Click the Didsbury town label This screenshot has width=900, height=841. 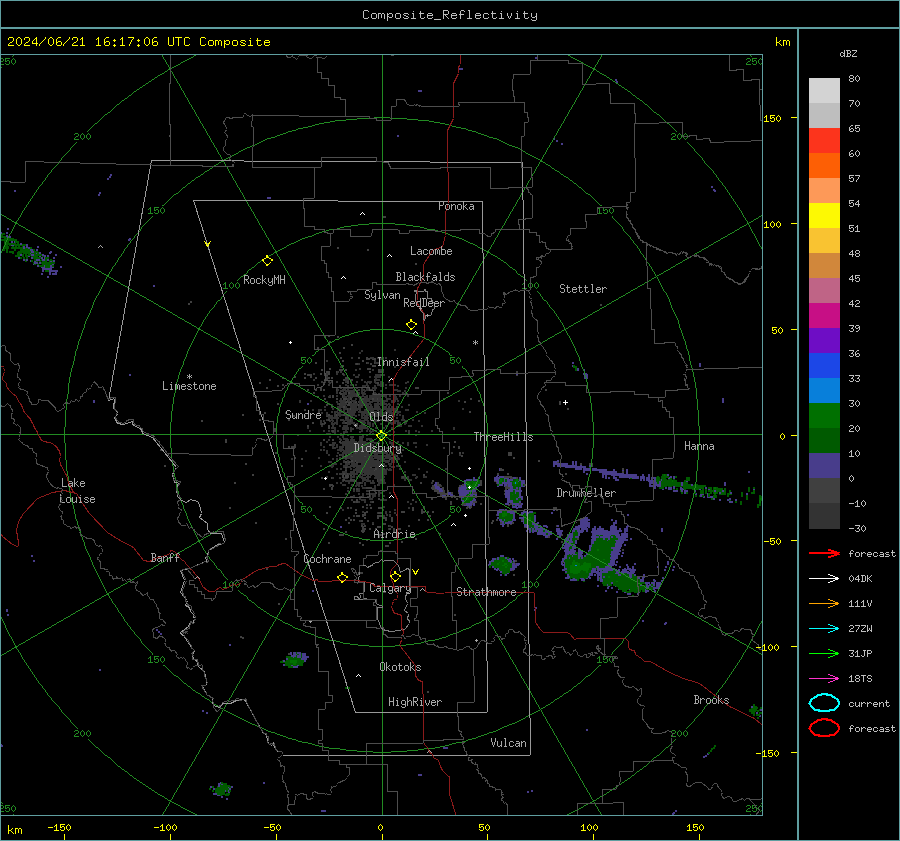pyautogui.click(x=378, y=448)
